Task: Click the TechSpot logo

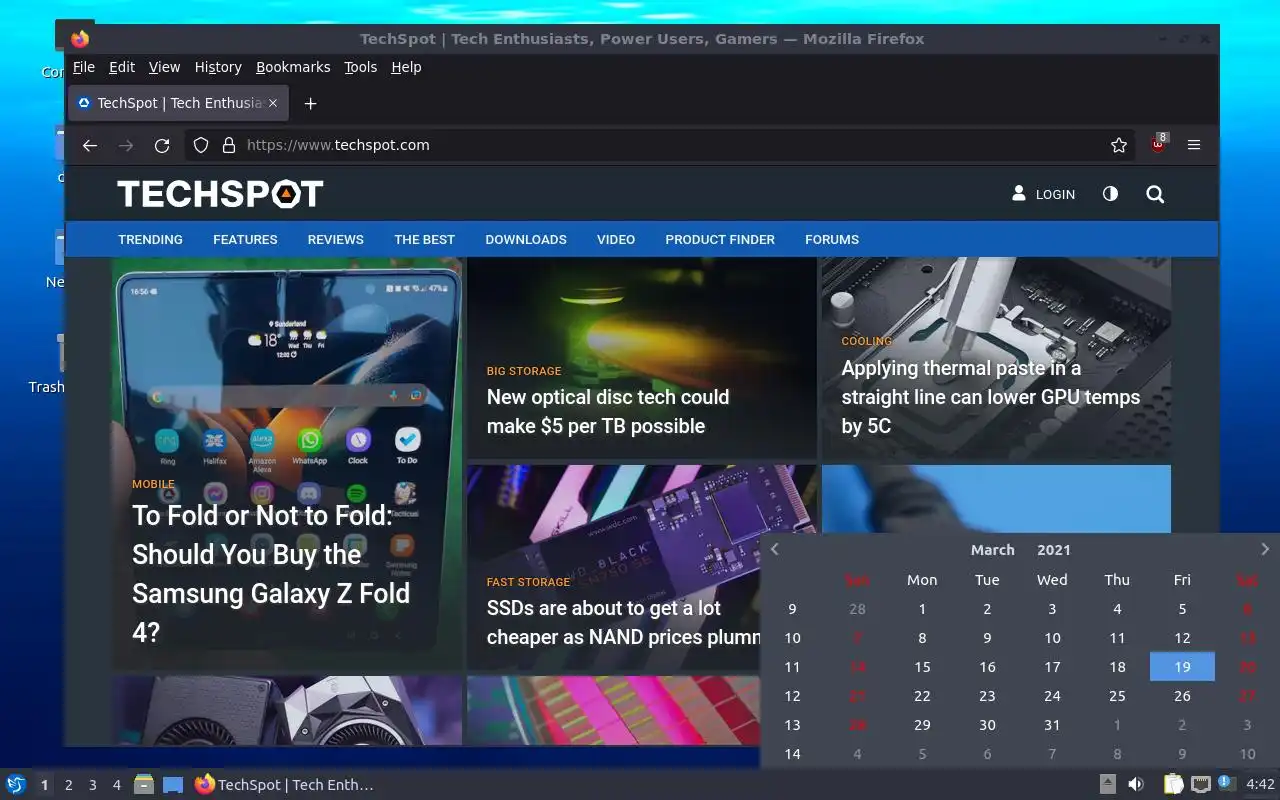Action: coord(220,193)
